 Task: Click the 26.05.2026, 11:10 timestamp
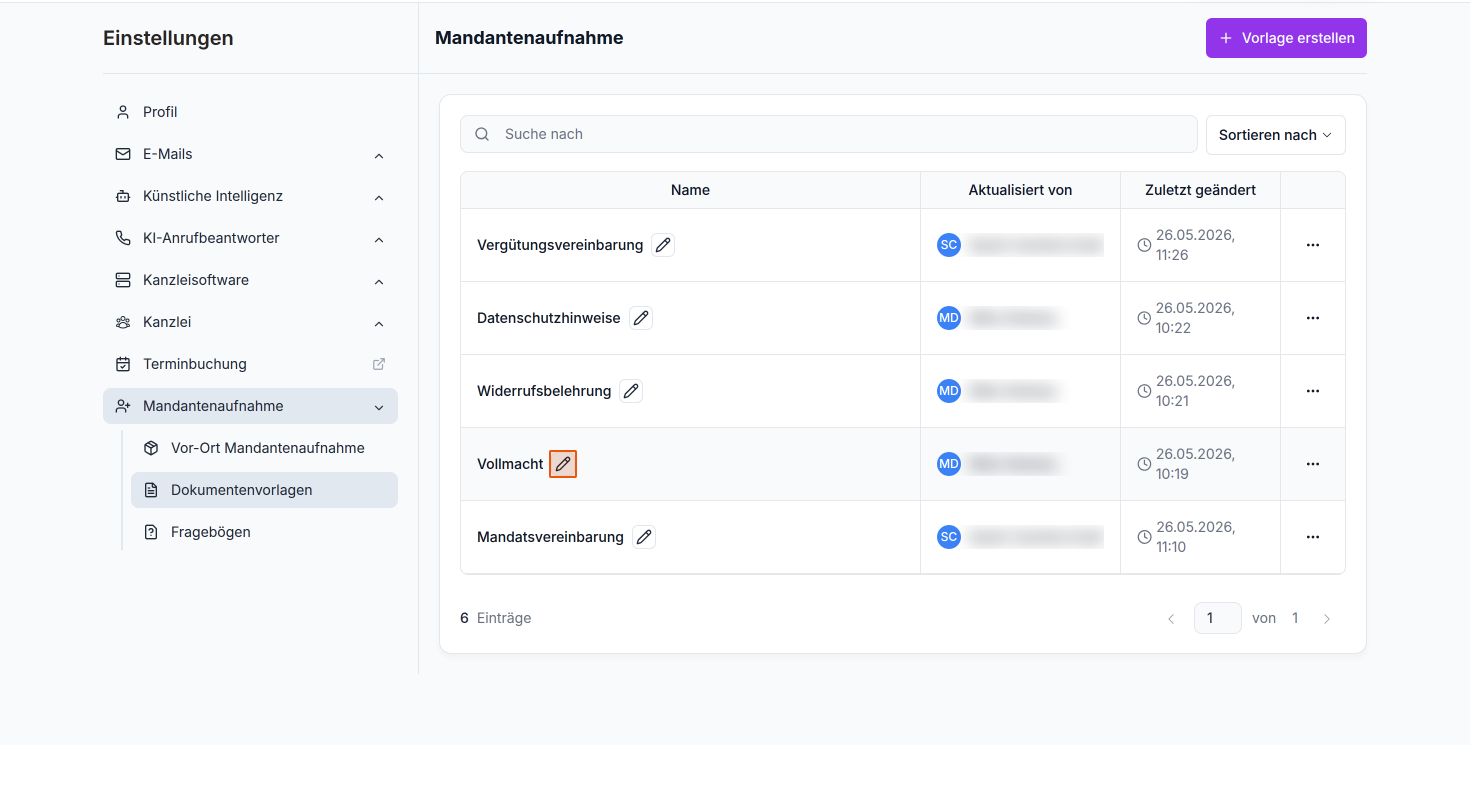point(1195,537)
